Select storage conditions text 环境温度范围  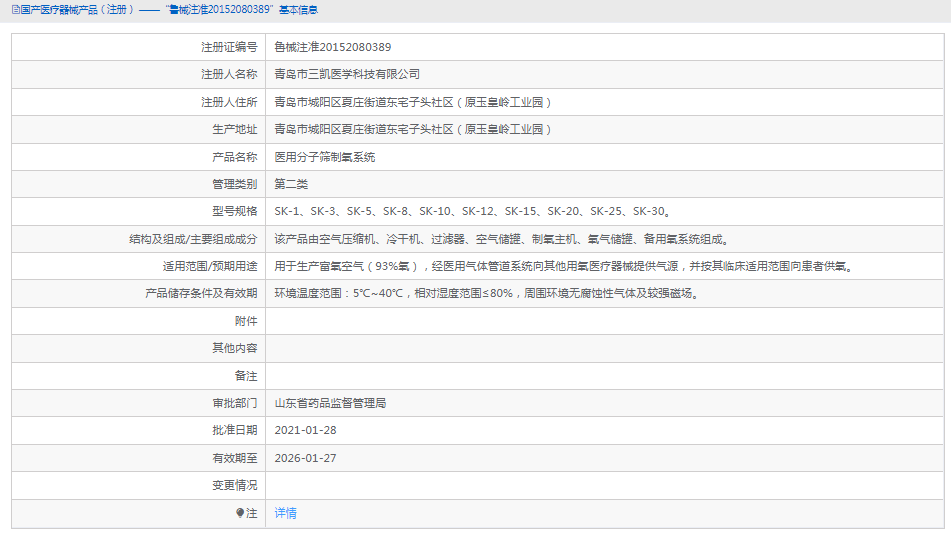486,293
